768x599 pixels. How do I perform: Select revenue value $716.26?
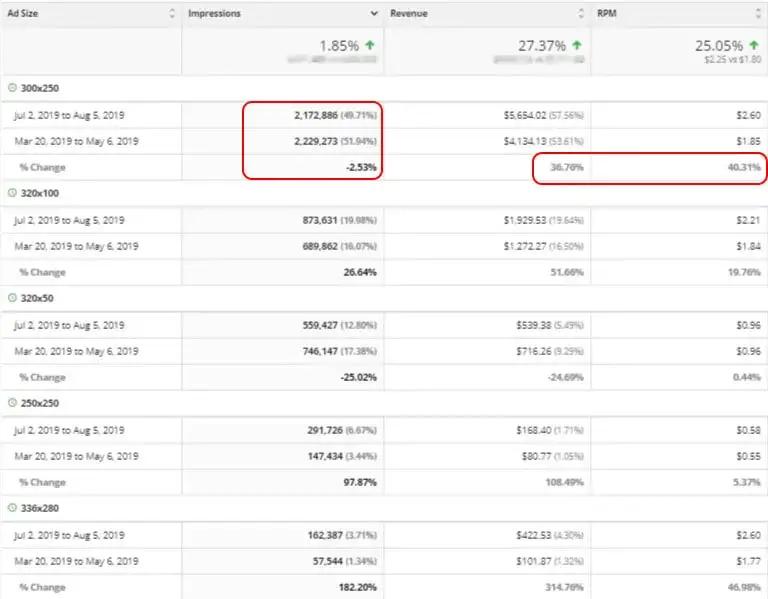pos(533,351)
